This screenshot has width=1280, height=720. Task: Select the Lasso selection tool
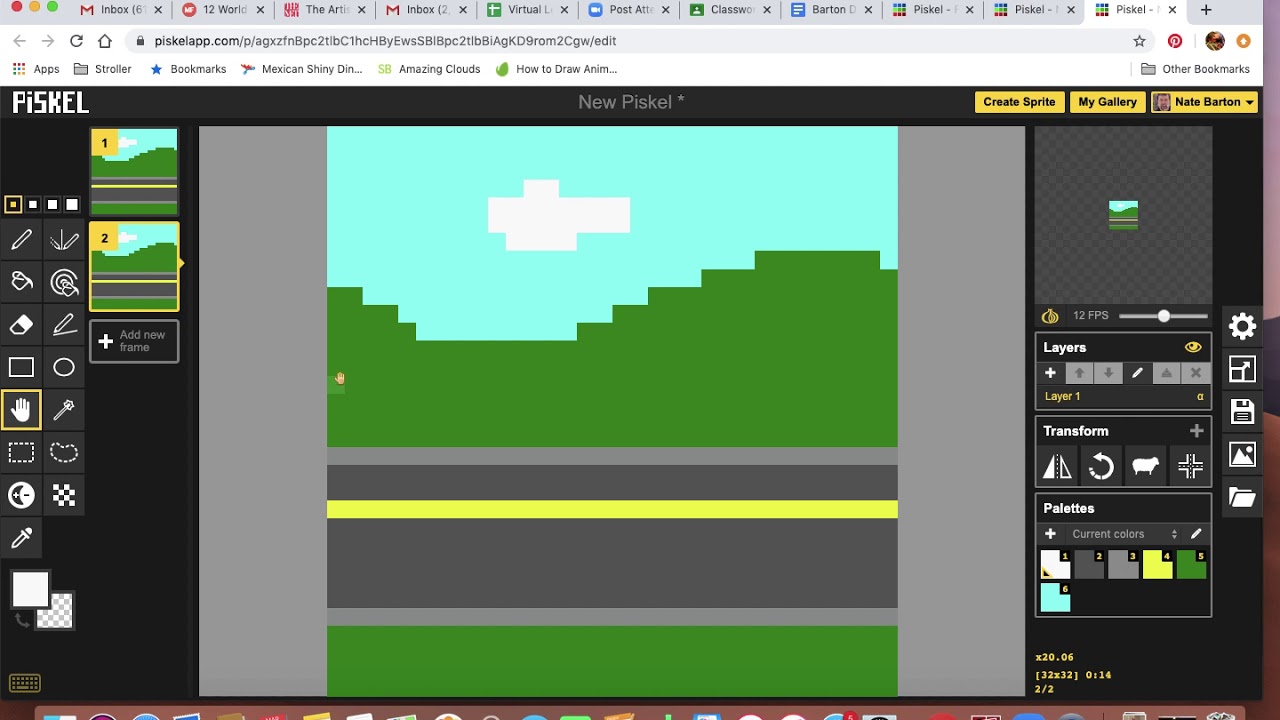pos(64,453)
